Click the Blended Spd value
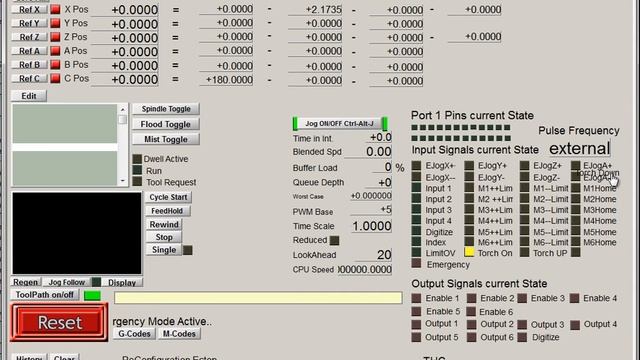This screenshot has height=360, width=640. point(368,151)
